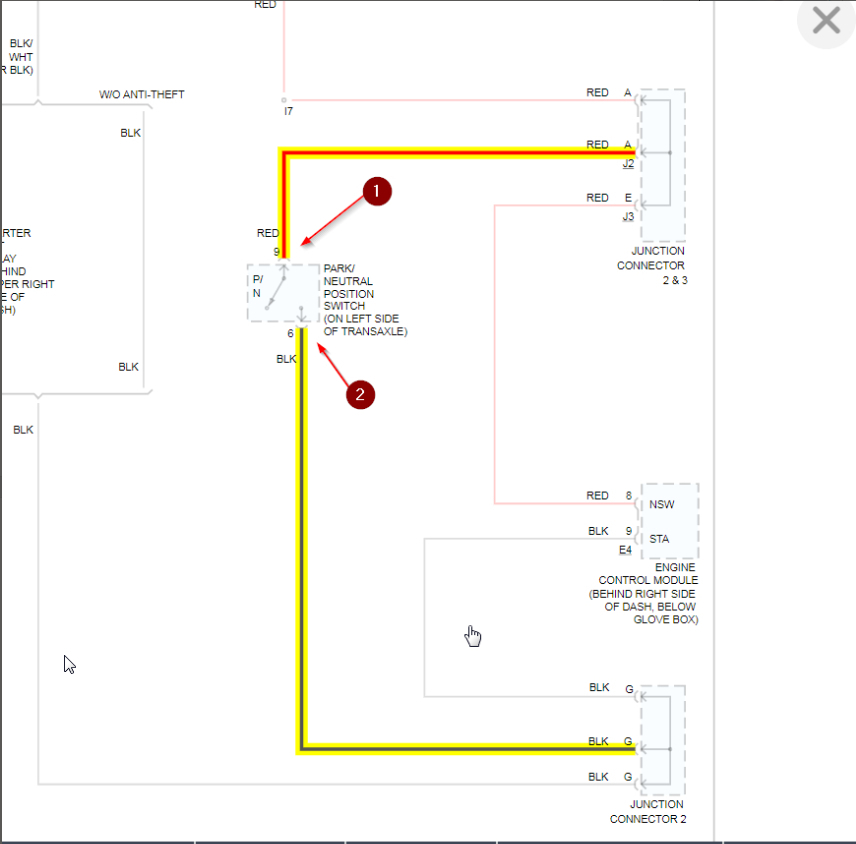
Task: Click the JUNCTION CONNECTOR 2 label at the bottom
Action: [648, 811]
